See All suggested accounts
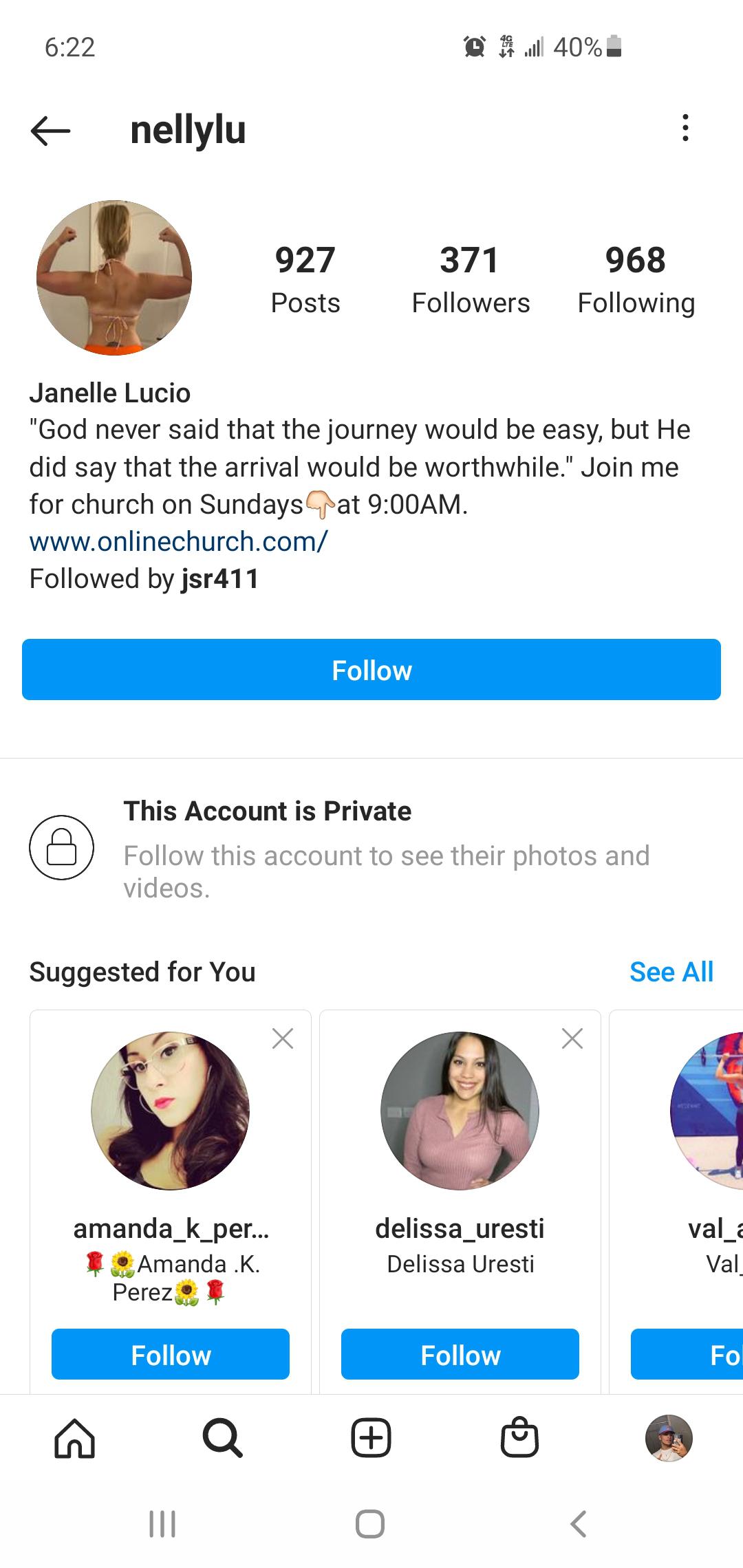The width and height of the screenshot is (743, 1568). 671,972
